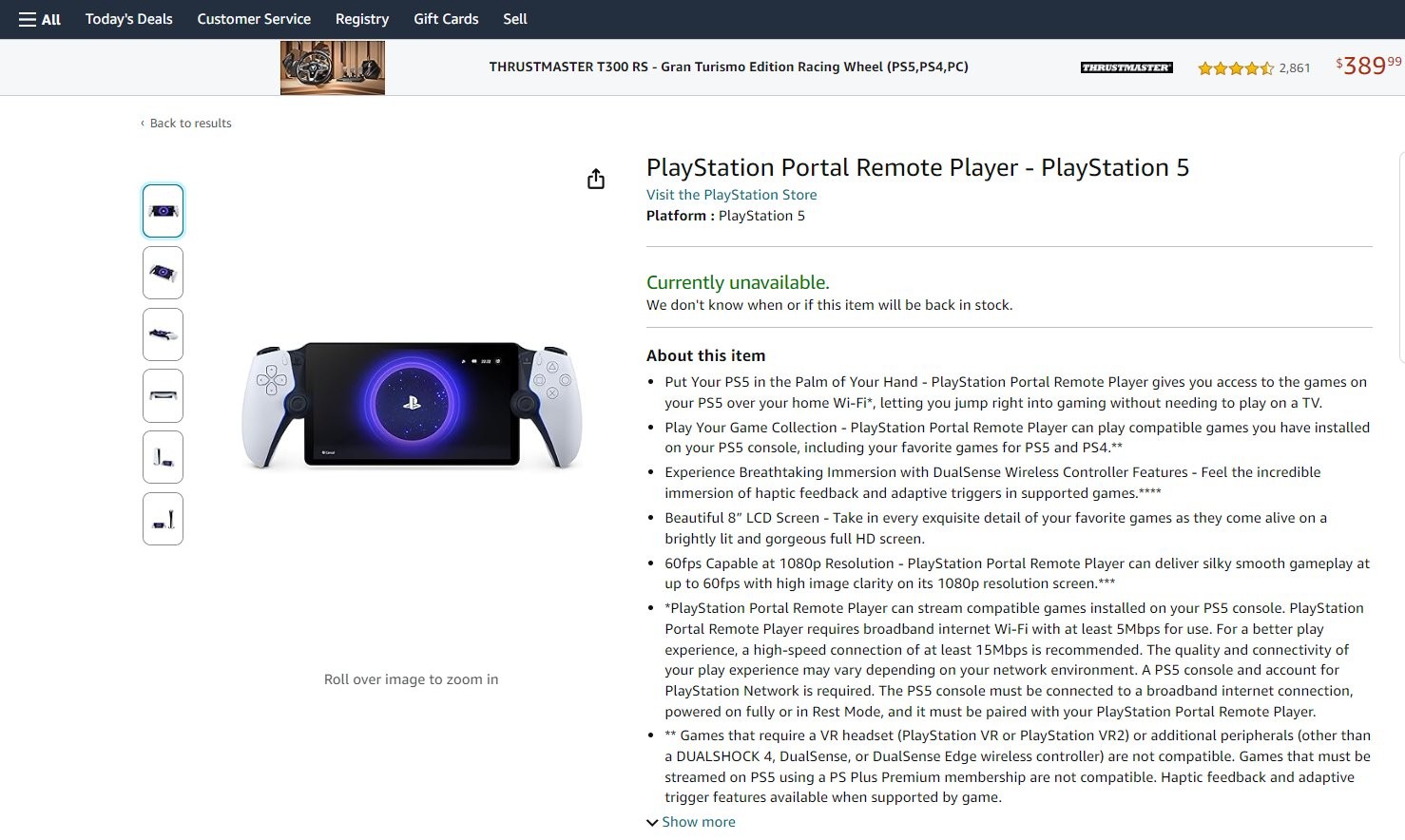Open Gift Cards in navigation bar
Image resolution: width=1405 pixels, height=840 pixels.
446,19
